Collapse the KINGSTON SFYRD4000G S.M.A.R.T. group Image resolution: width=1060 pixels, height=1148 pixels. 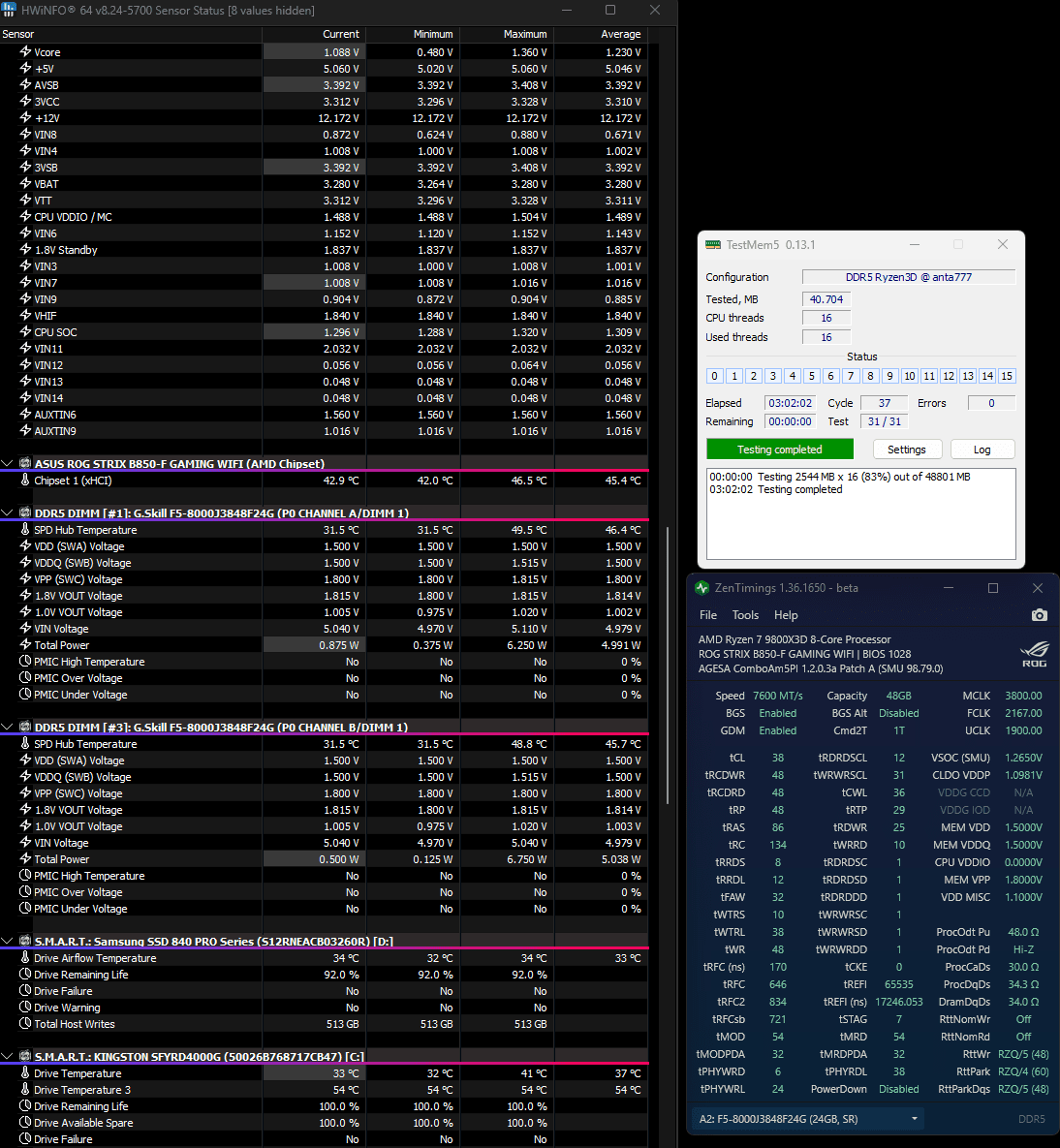[8, 1056]
